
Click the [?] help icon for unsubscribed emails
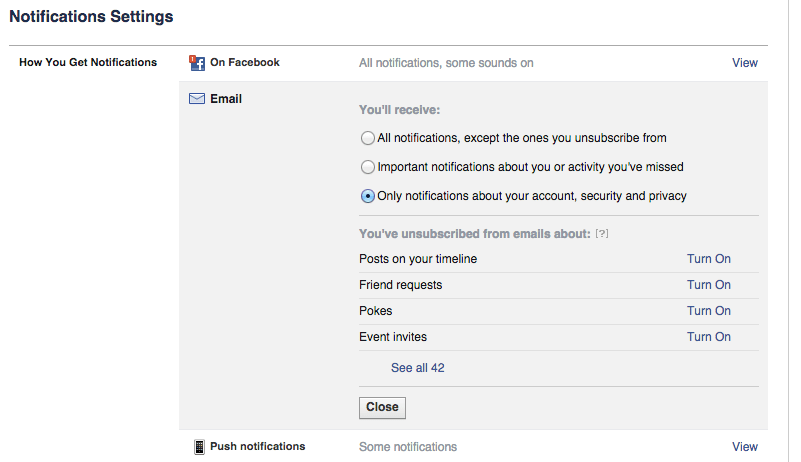[602, 233]
